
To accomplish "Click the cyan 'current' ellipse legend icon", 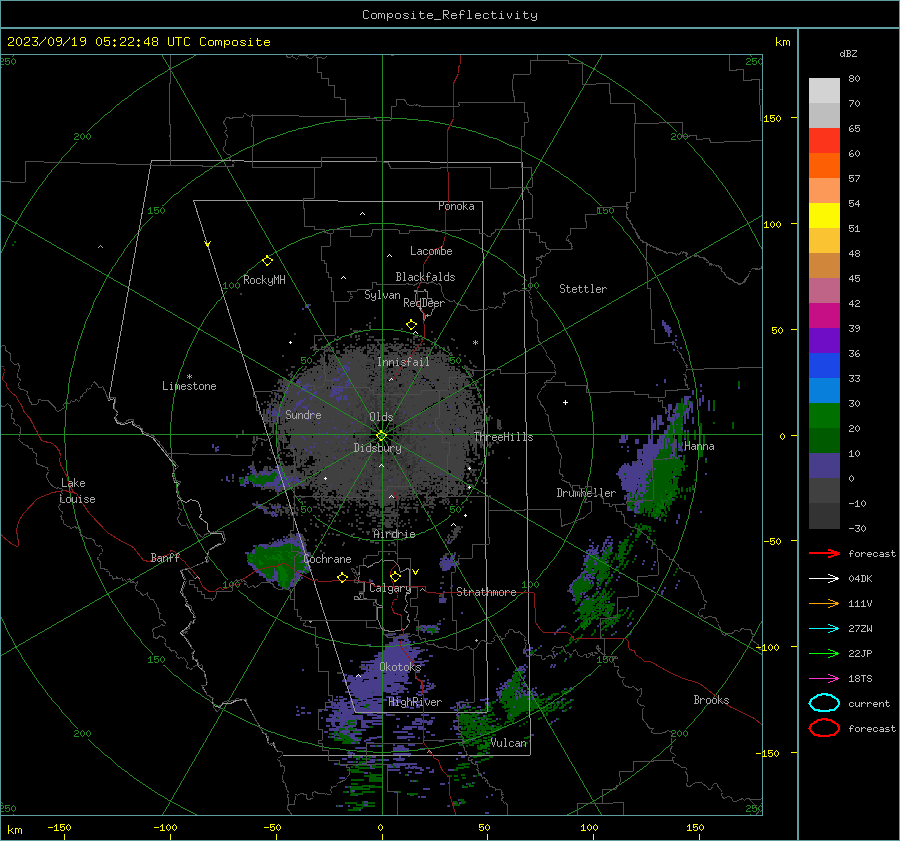I will (824, 703).
